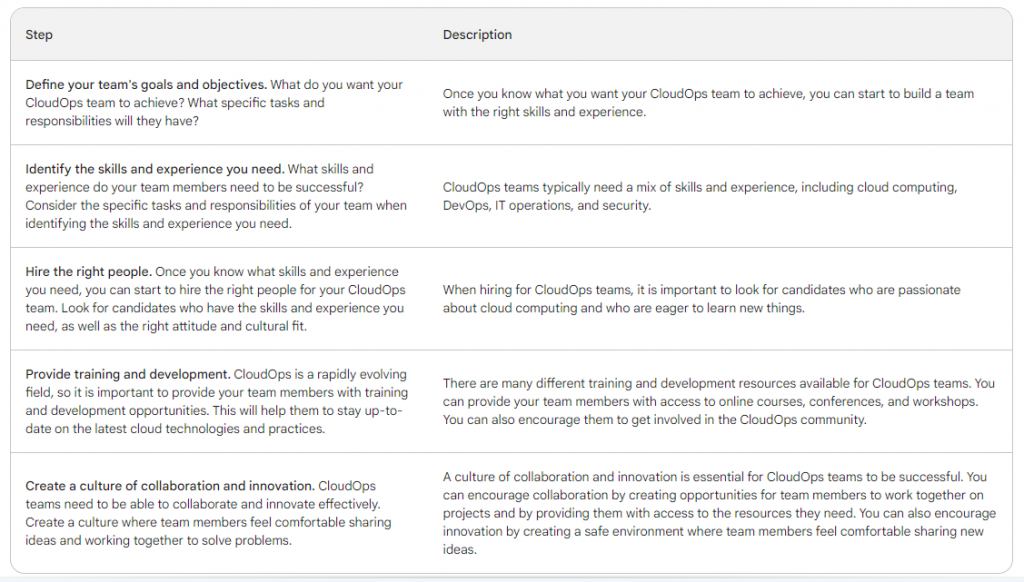Click description starting 'Once you know what you want'

click(x=709, y=103)
